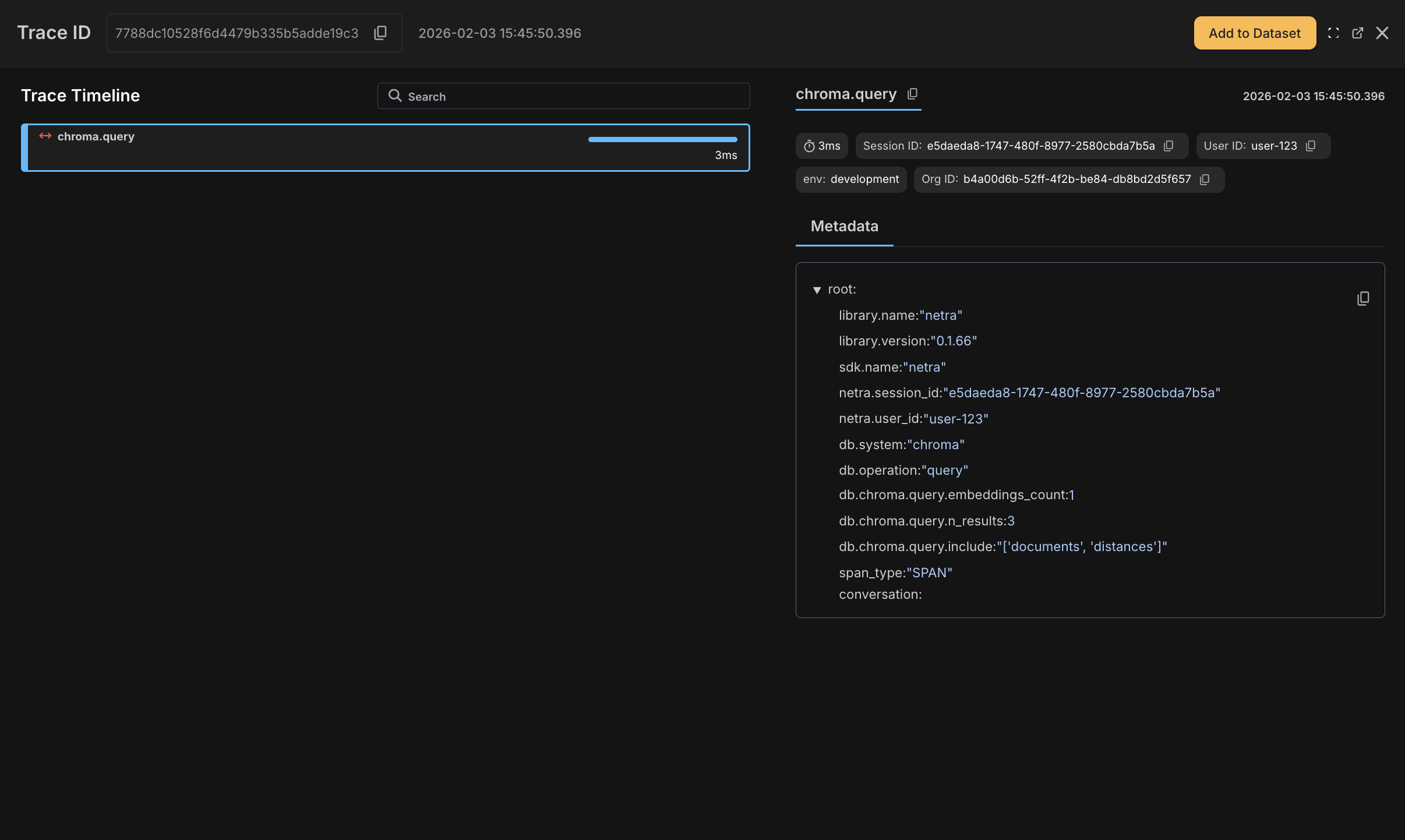1405x840 pixels.
Task: Click the search magnifier in Trace Timeline
Action: click(395, 96)
